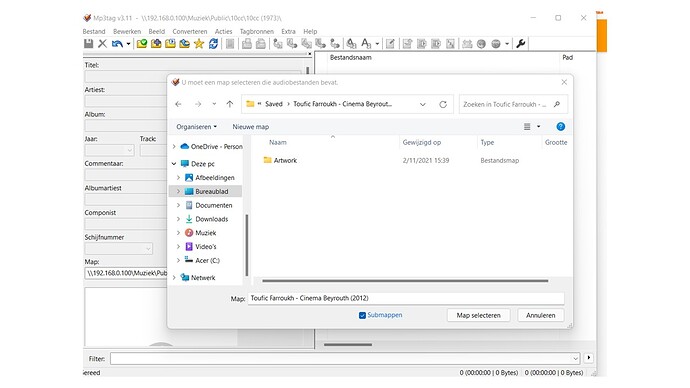This screenshot has height=388, width=690.
Task: Click the first Create playlist icon
Action: pos(247,44)
